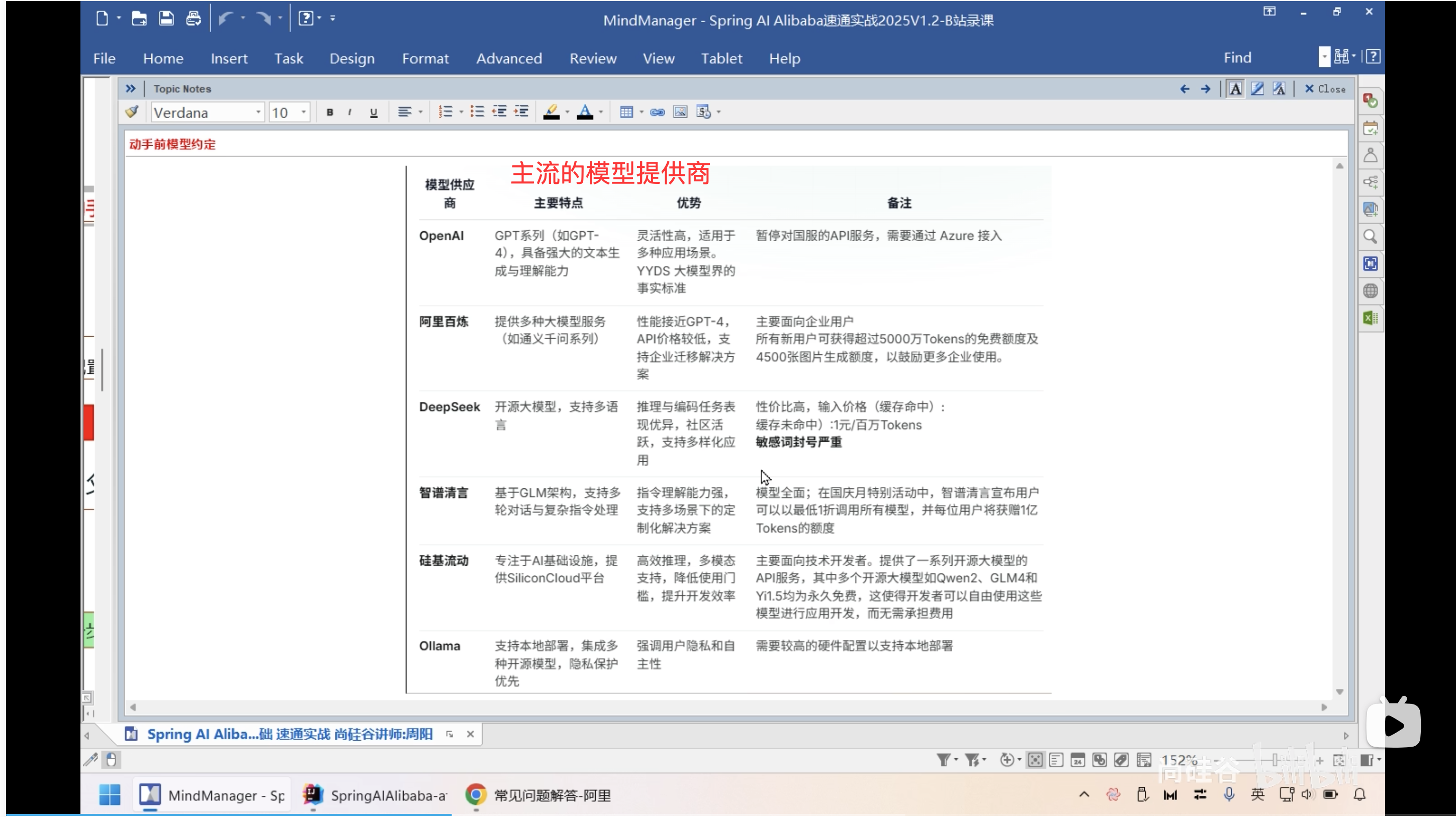Toggle underline formatting
Viewport: 1456px width, 817px height.
tap(373, 112)
